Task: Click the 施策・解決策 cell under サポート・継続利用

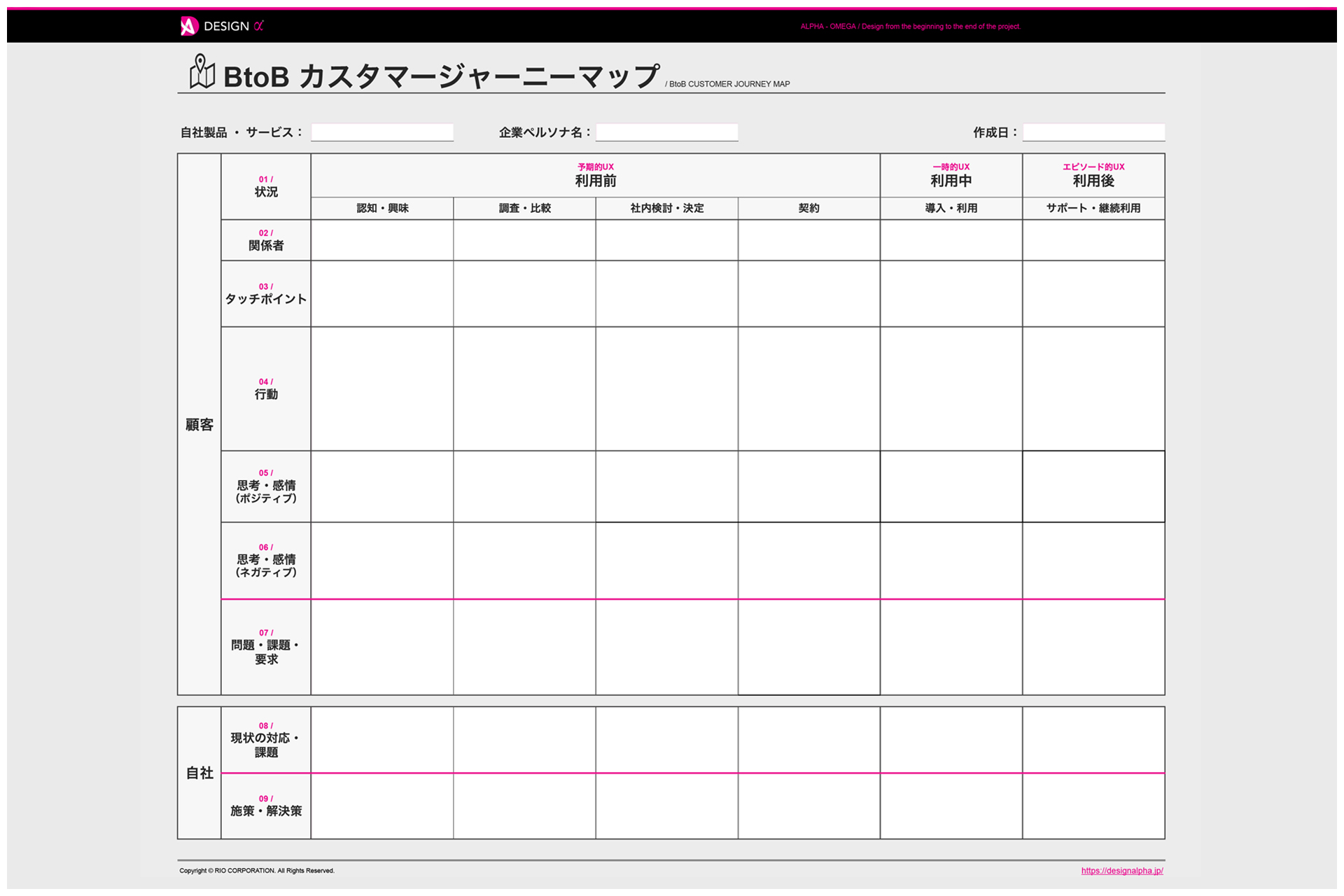Action: pos(1093,806)
